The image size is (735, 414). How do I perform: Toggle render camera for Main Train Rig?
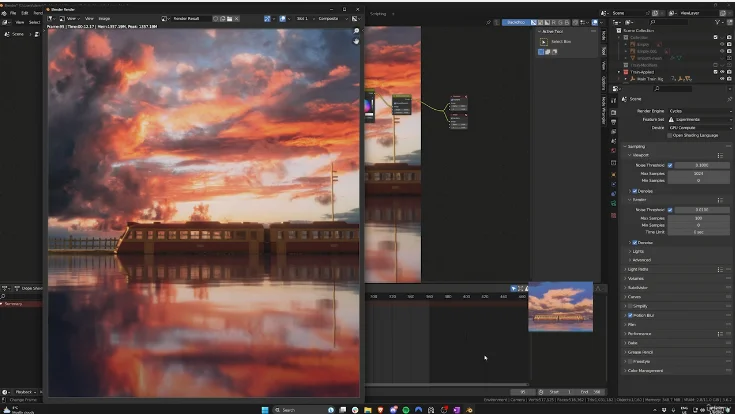tap(729, 79)
